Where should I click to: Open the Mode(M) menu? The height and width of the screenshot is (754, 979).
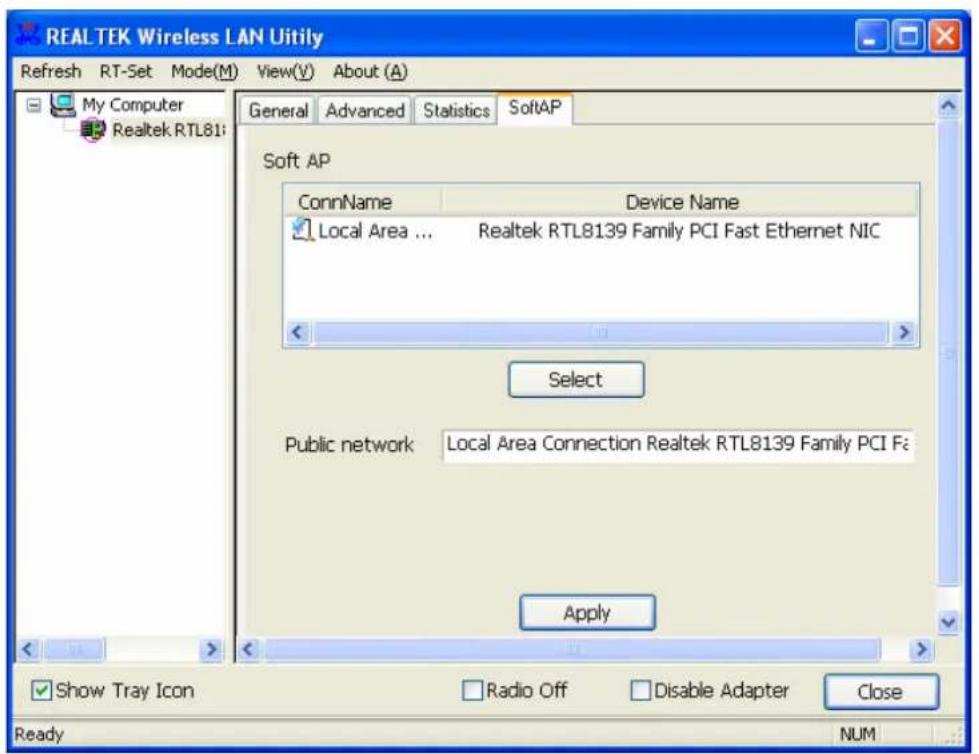pos(205,71)
